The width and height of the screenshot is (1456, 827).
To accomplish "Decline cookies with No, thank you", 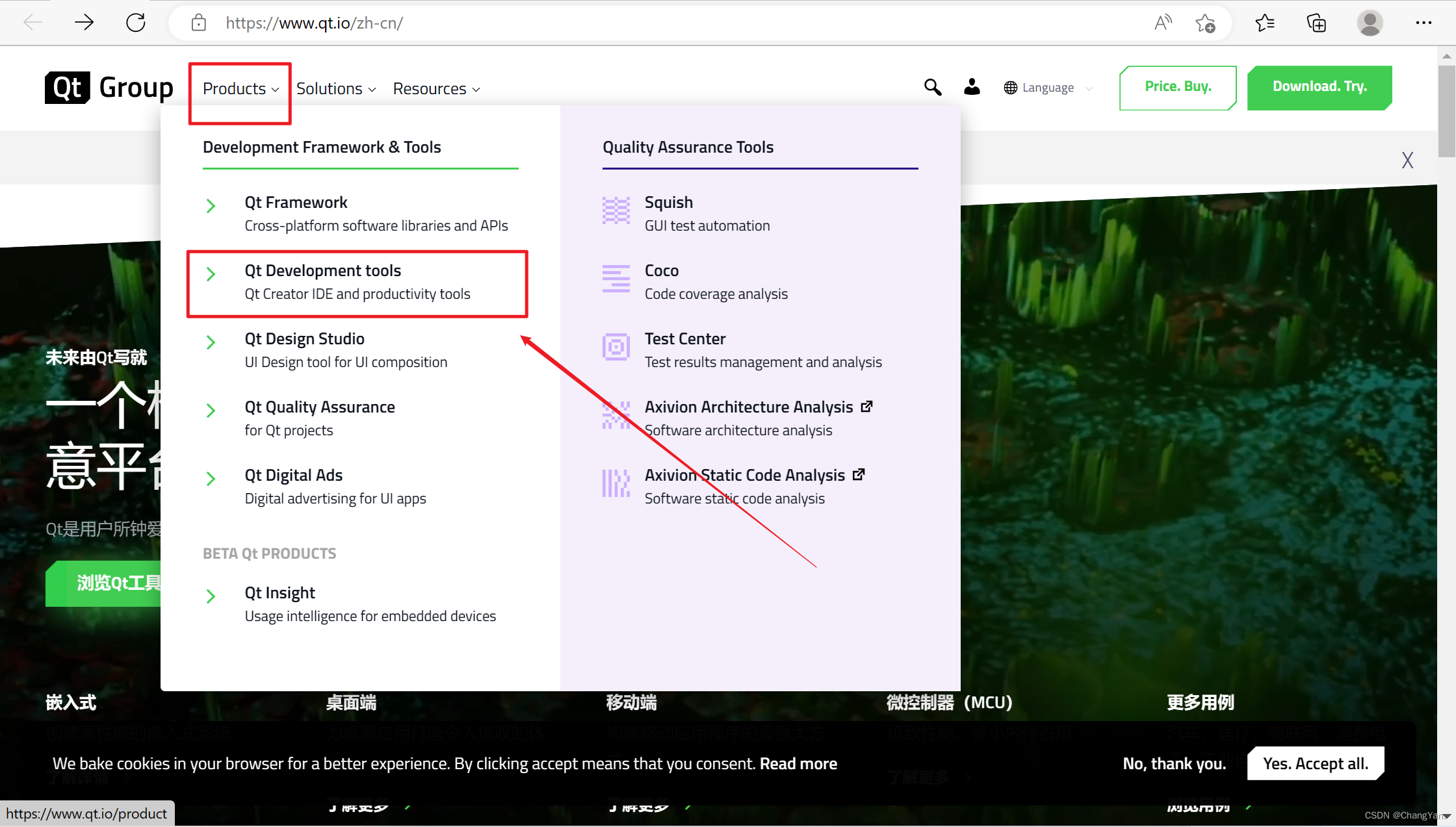I will 1174,763.
